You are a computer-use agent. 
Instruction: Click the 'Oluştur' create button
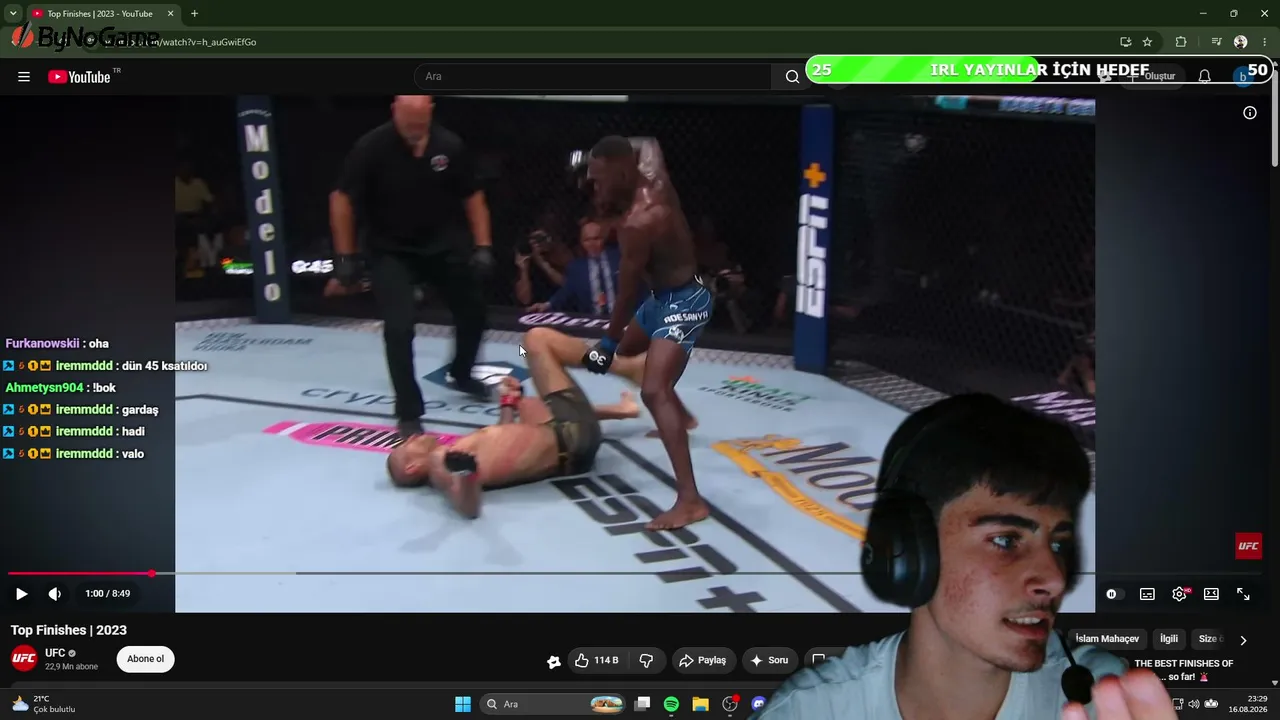click(x=1151, y=77)
